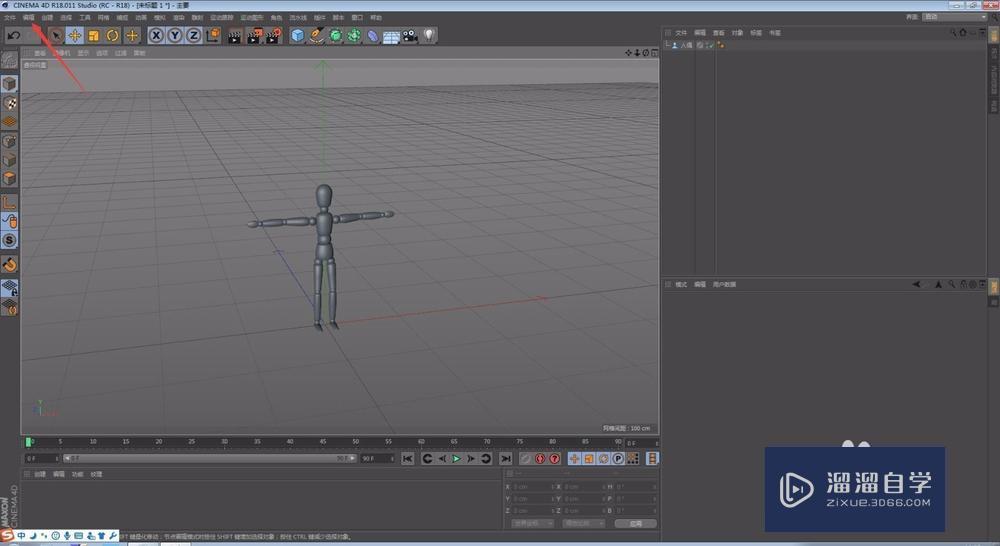Click the 应用 apply button in coordinates
This screenshot has height=546, width=1000.
pos(635,523)
